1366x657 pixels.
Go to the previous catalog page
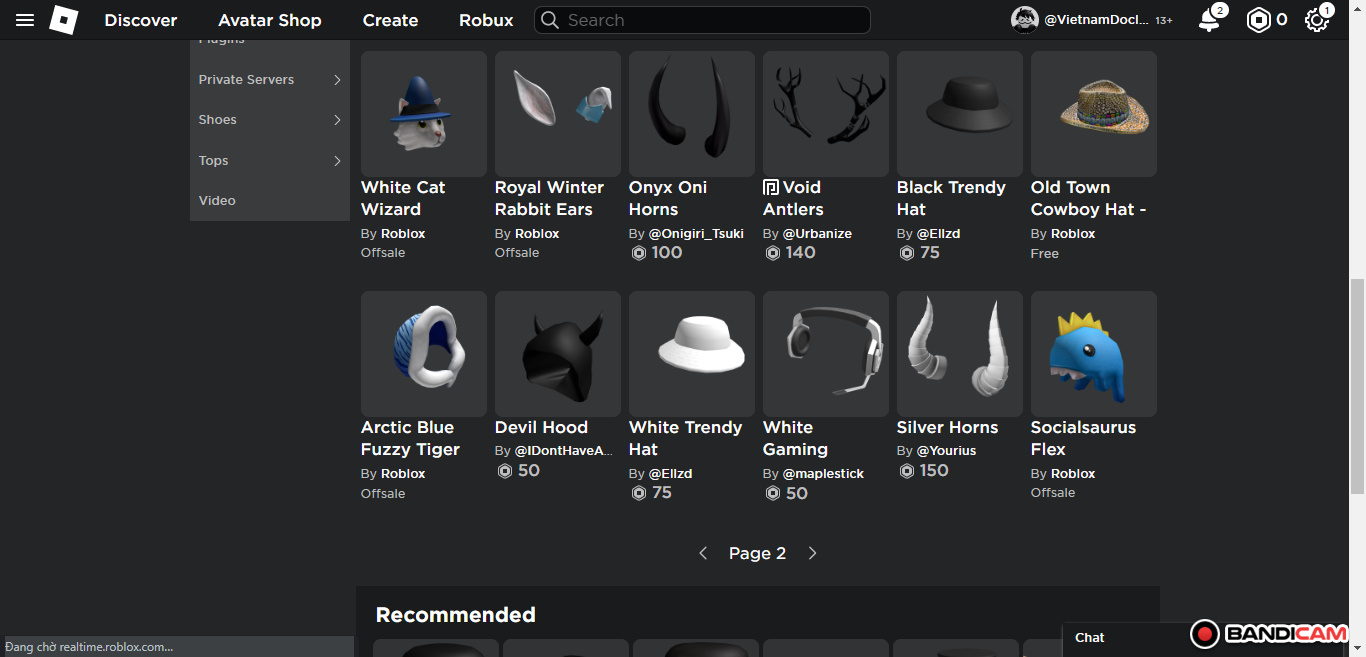pyautogui.click(x=703, y=553)
